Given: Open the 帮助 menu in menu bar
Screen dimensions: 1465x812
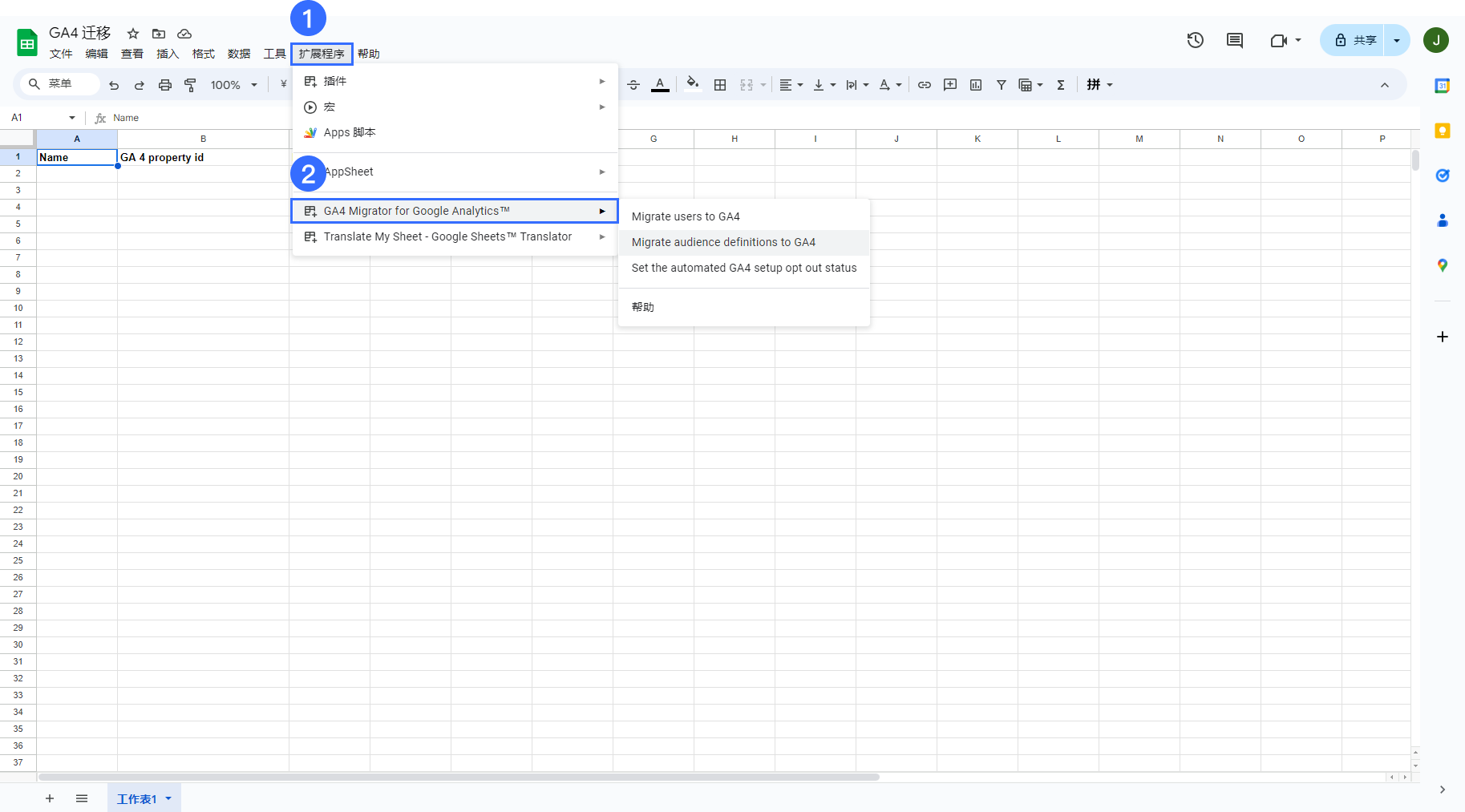Looking at the screenshot, I should [x=369, y=54].
